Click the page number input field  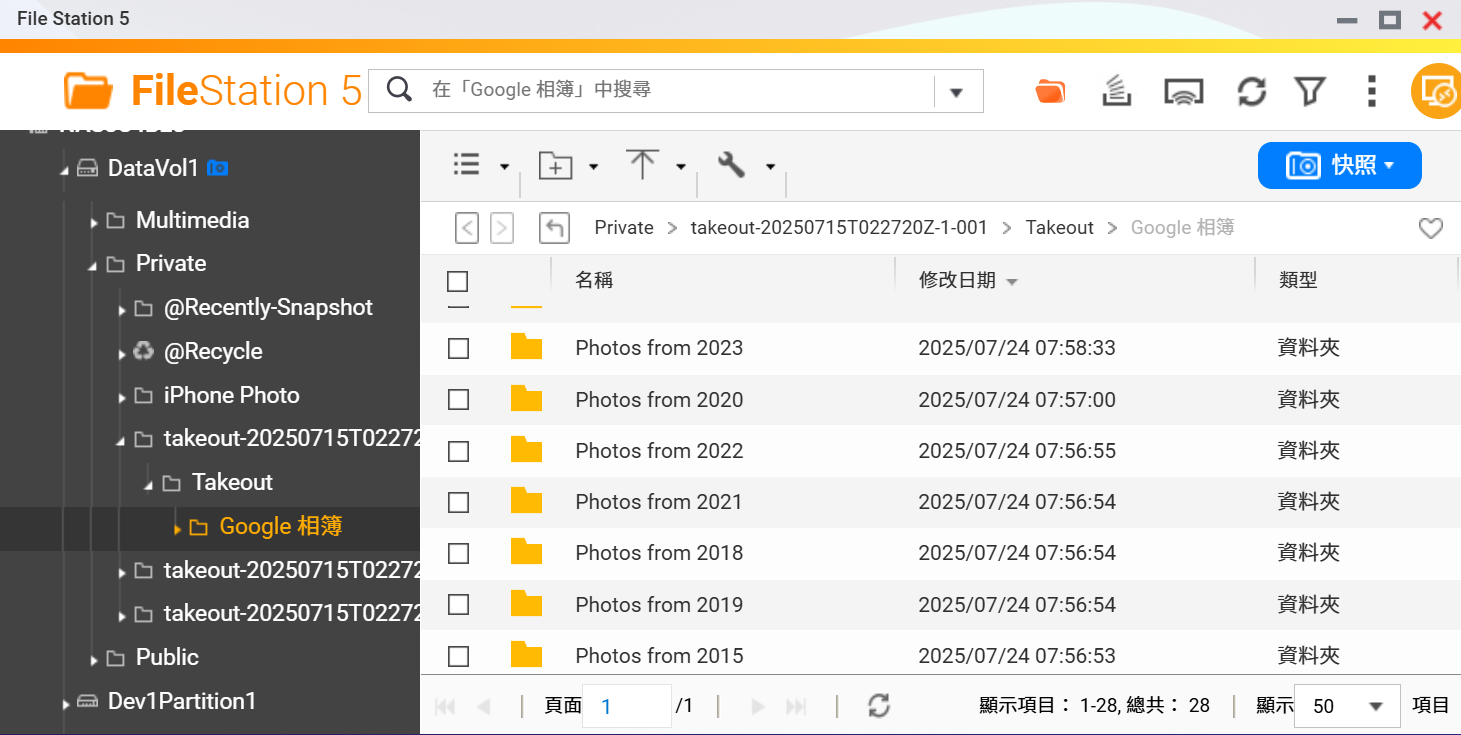click(x=626, y=706)
